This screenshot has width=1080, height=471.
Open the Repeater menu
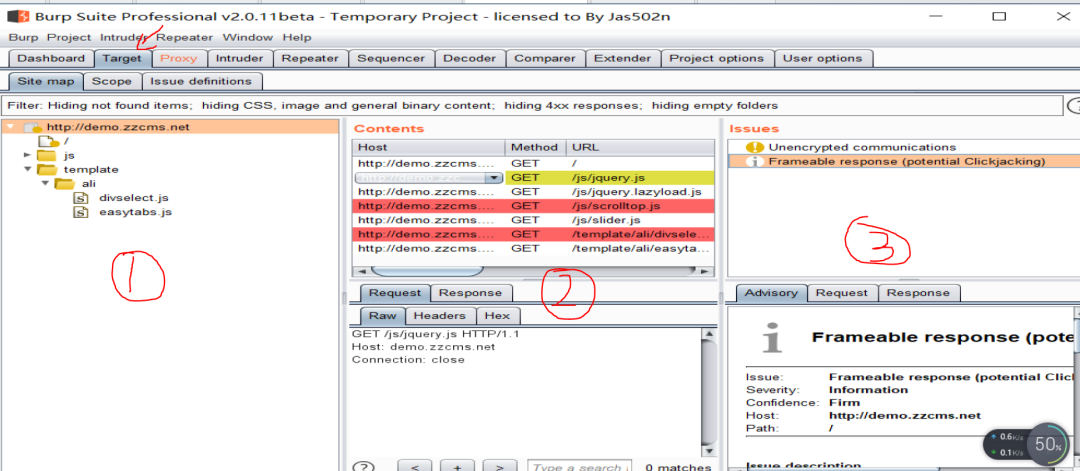coord(185,37)
